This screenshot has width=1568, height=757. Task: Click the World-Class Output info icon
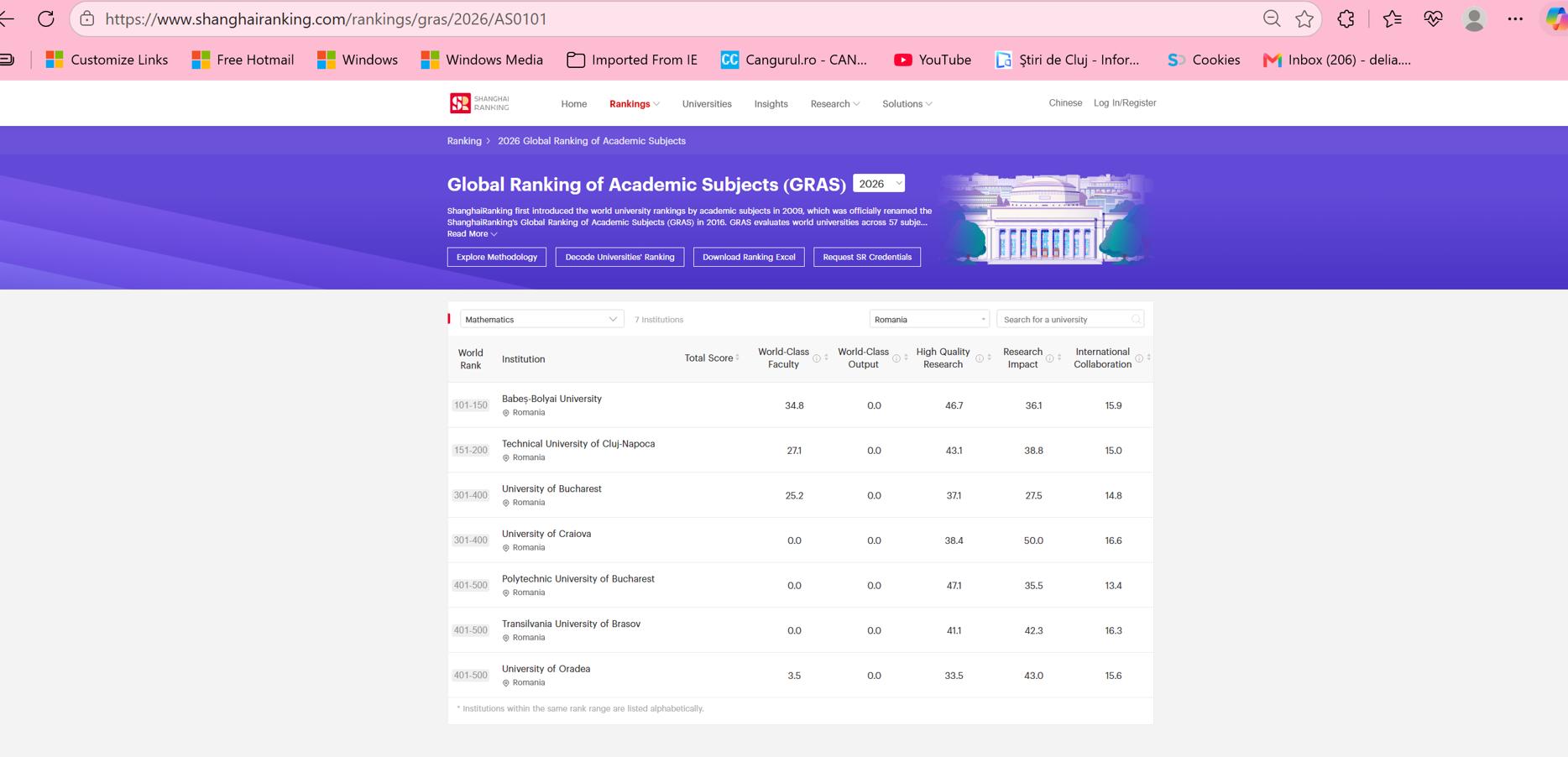(x=896, y=358)
